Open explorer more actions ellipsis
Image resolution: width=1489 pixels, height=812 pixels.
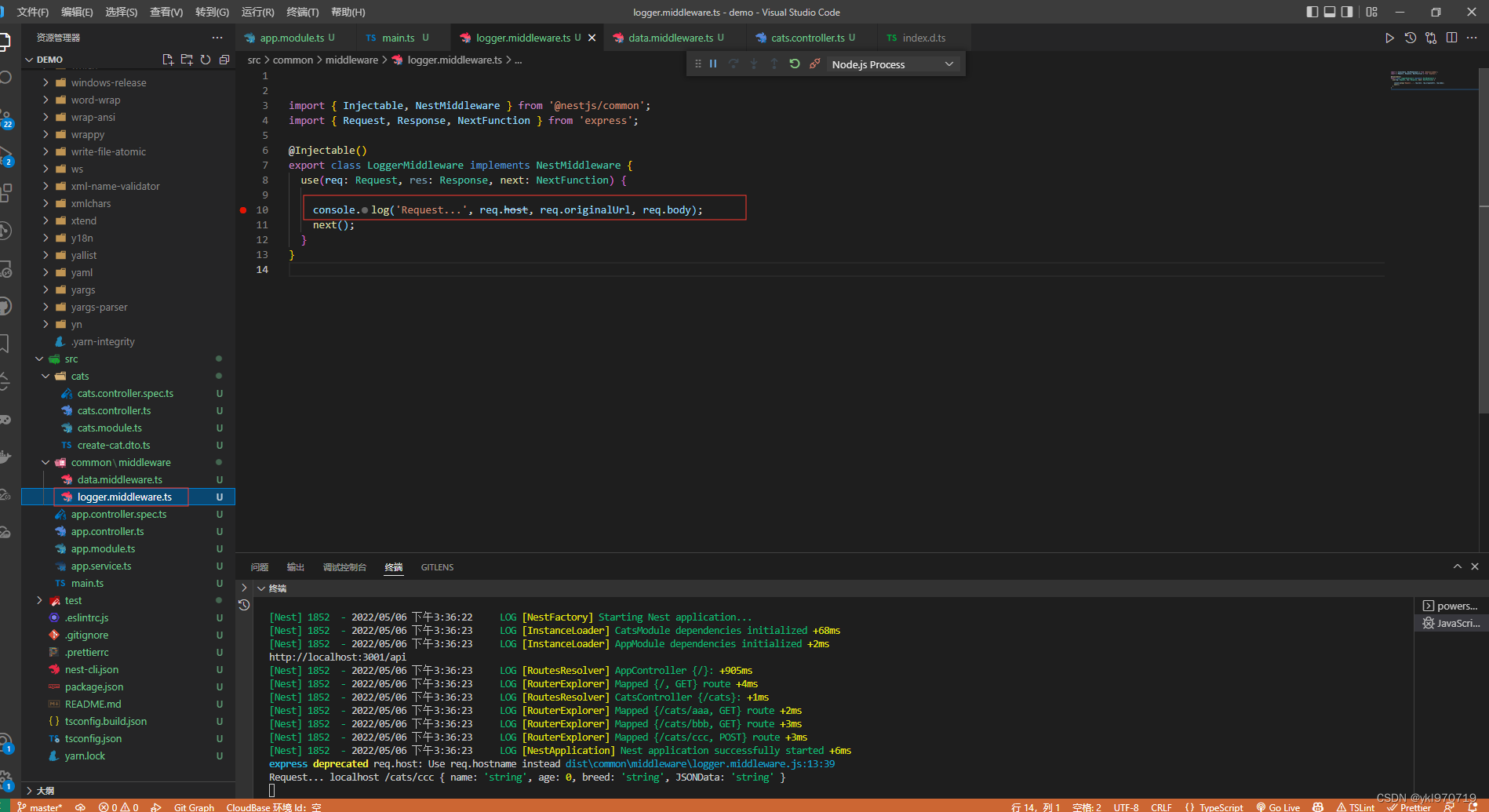(x=217, y=38)
